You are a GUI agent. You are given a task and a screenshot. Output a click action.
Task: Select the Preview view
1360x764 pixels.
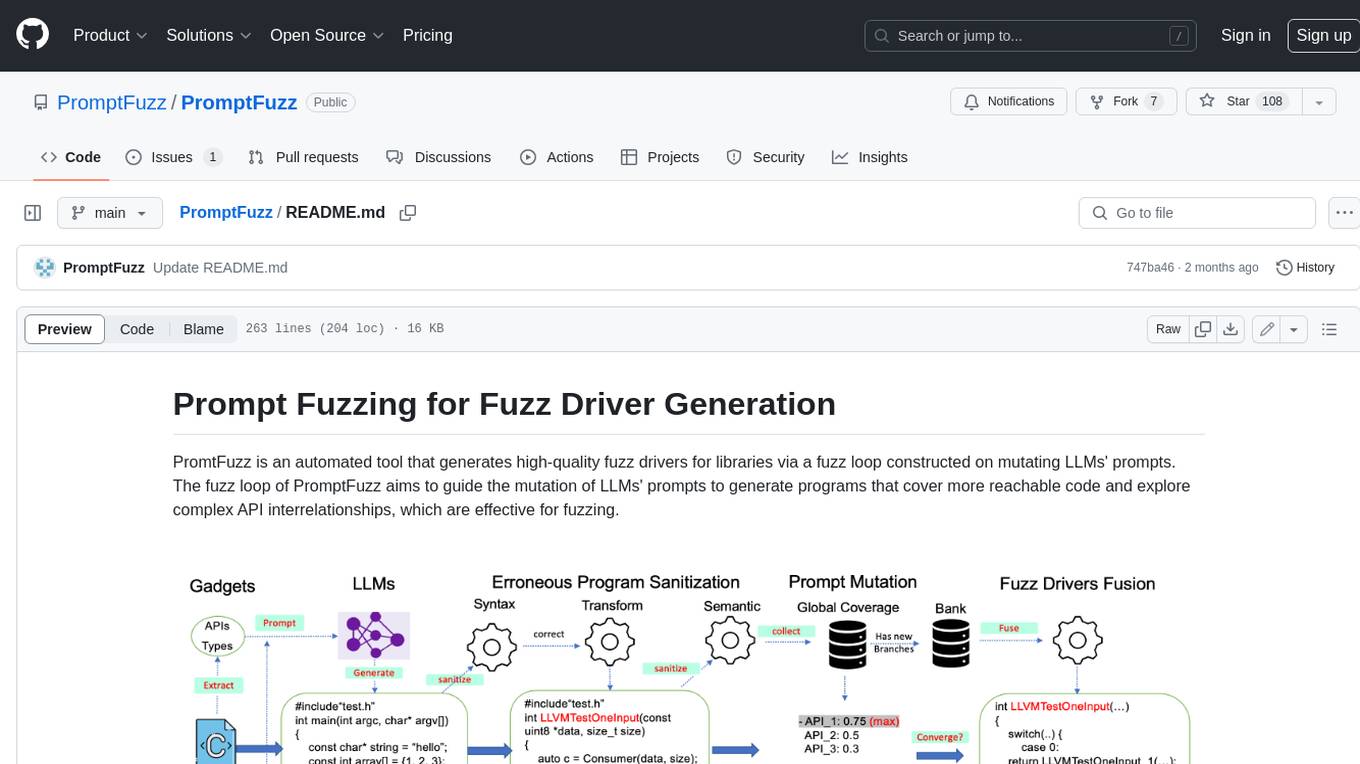point(65,329)
